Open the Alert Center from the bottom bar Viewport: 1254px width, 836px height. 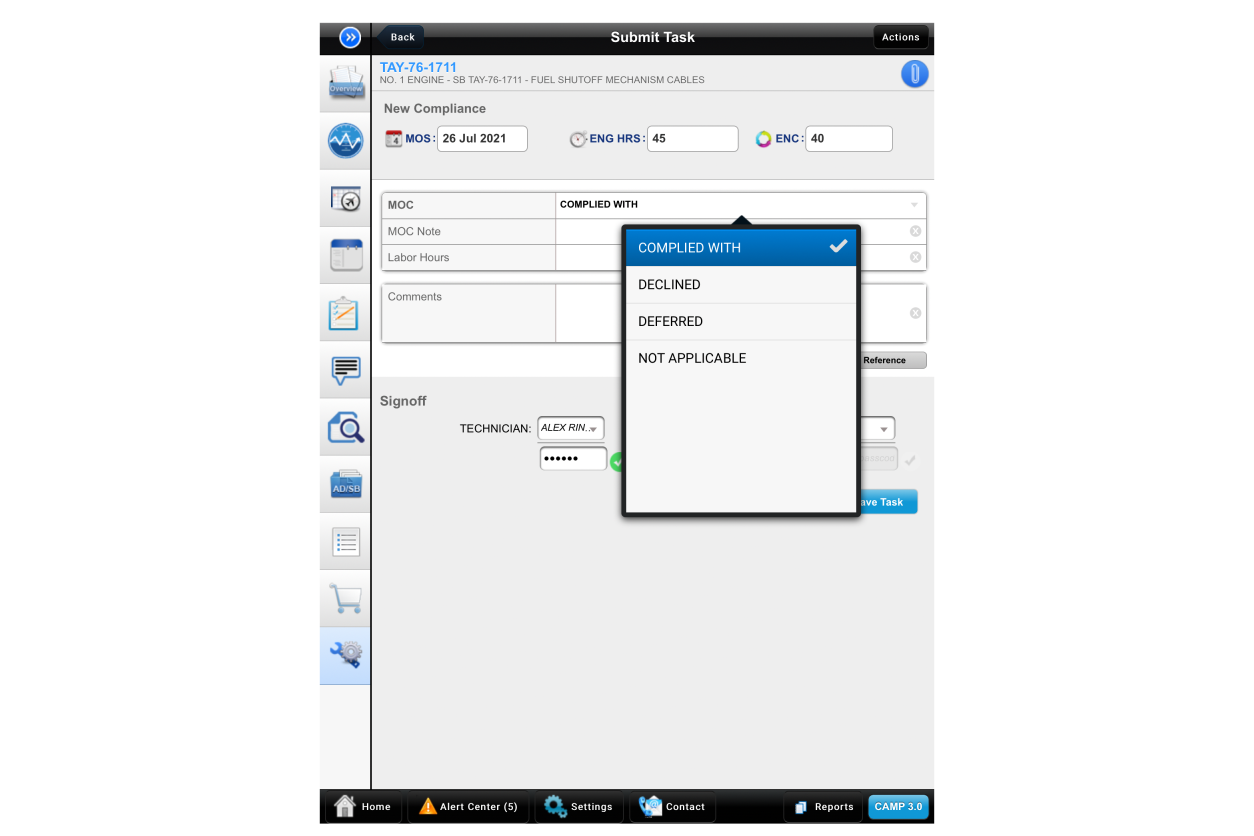click(x=467, y=807)
